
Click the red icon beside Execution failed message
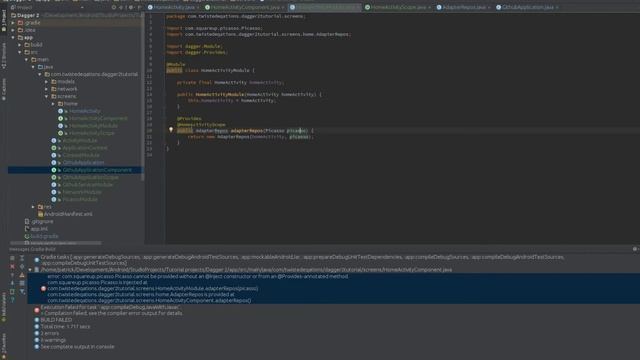(37, 310)
